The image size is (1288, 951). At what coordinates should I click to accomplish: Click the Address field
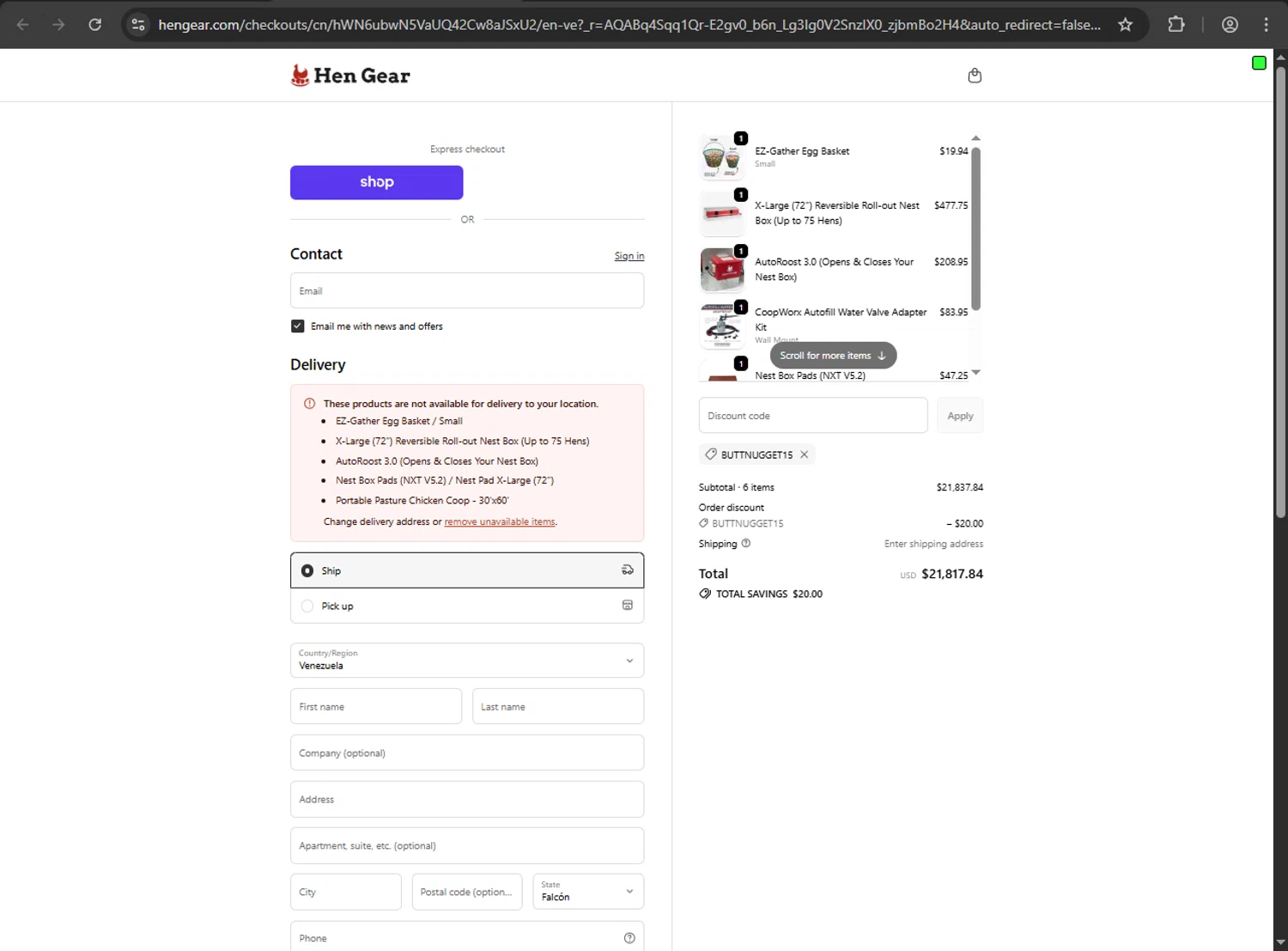click(x=467, y=799)
